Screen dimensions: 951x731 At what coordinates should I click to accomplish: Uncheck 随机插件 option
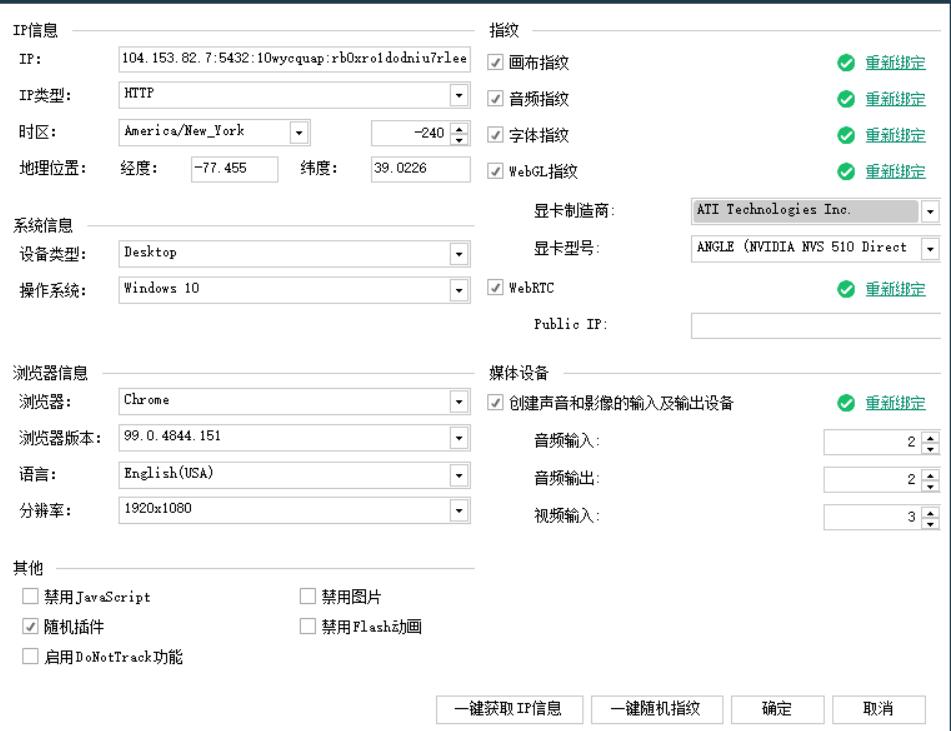click(30, 627)
